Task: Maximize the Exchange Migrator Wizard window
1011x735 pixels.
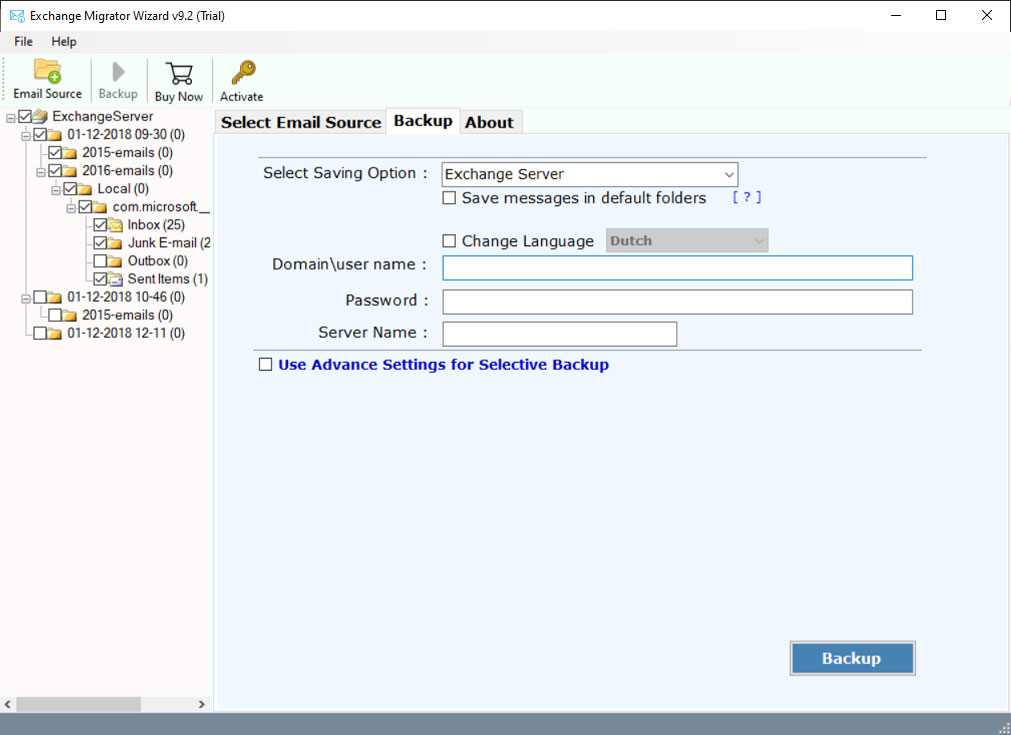Action: pos(941,15)
